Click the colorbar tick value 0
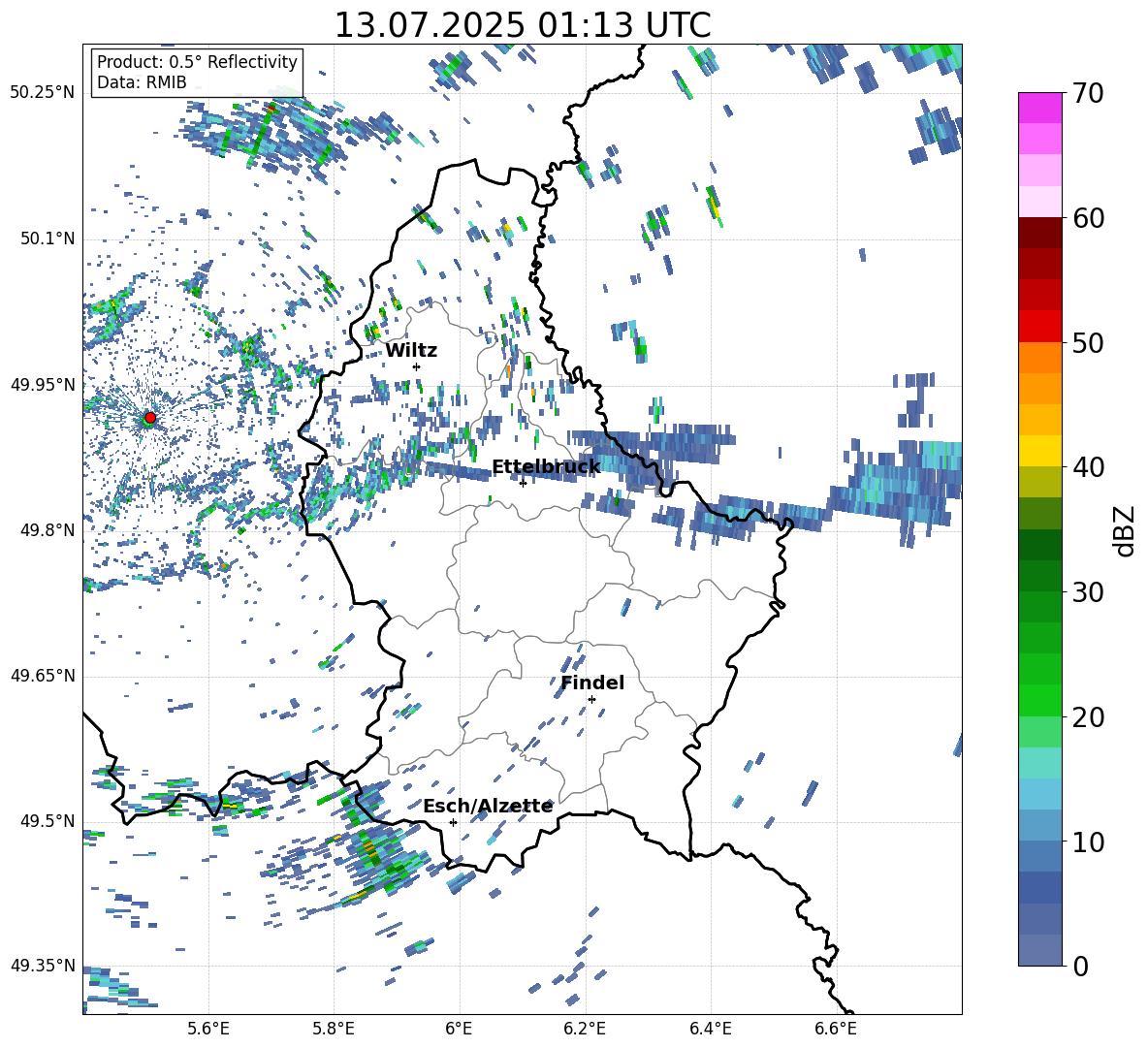Viewport: 1148px width, 1048px height. (1080, 966)
